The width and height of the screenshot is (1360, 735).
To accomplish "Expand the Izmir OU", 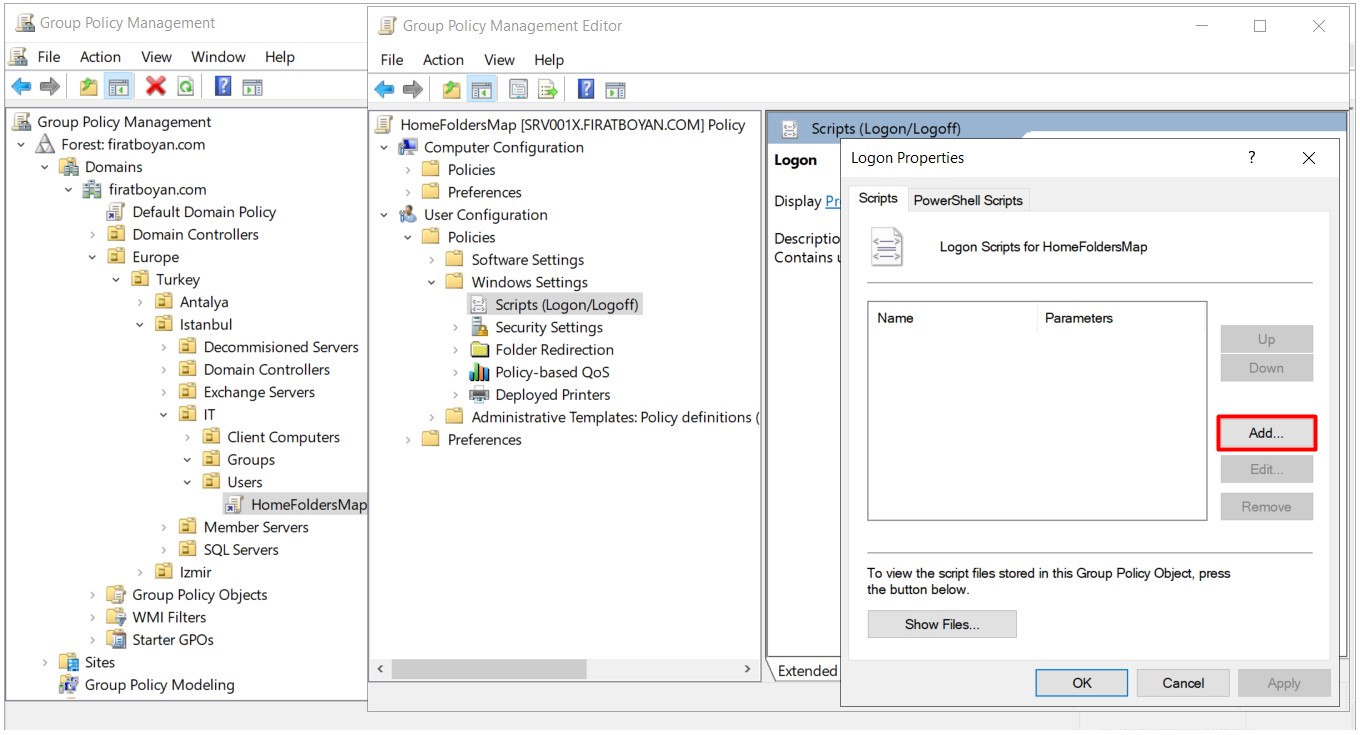I will pyautogui.click(x=140, y=572).
